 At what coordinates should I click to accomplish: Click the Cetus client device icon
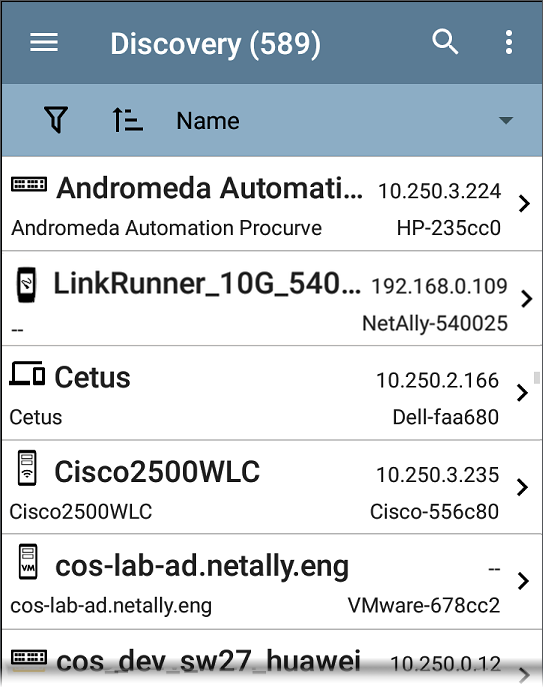(27, 373)
